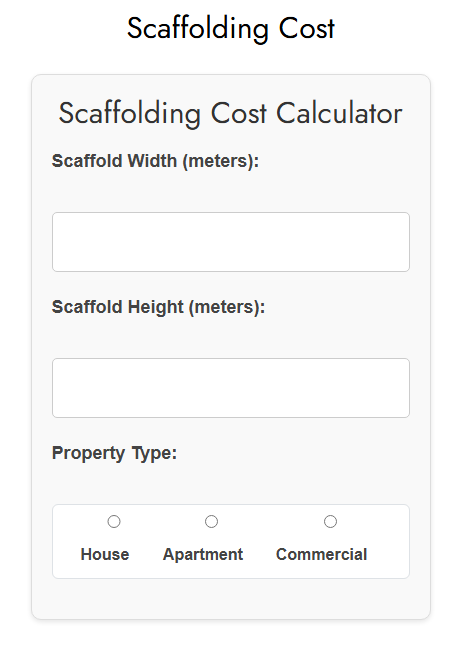Choose the Apartment radio button

click(x=211, y=521)
